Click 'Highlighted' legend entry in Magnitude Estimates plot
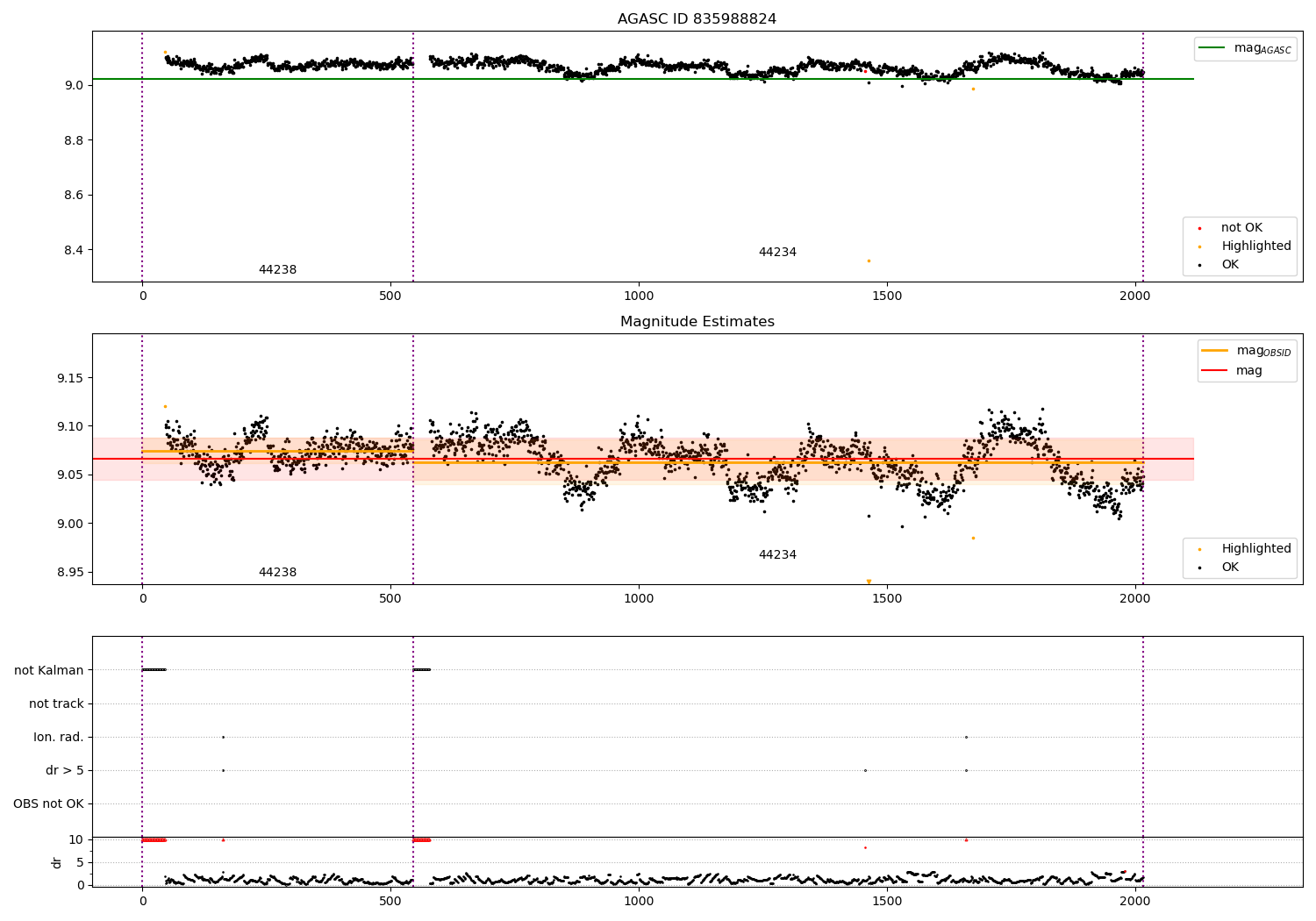 point(1244,548)
